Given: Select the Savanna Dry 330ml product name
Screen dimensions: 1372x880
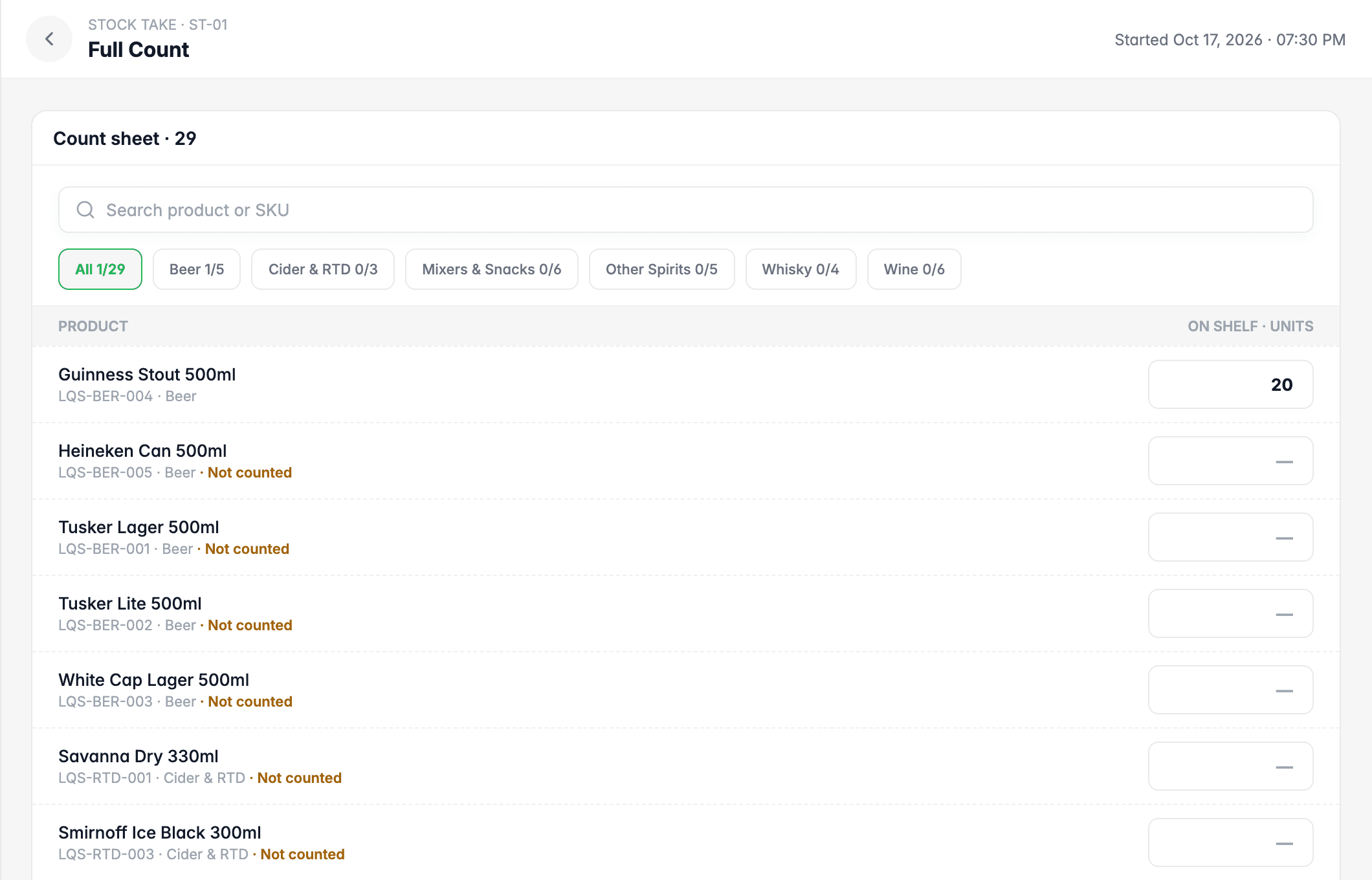Looking at the screenshot, I should coord(138,756).
